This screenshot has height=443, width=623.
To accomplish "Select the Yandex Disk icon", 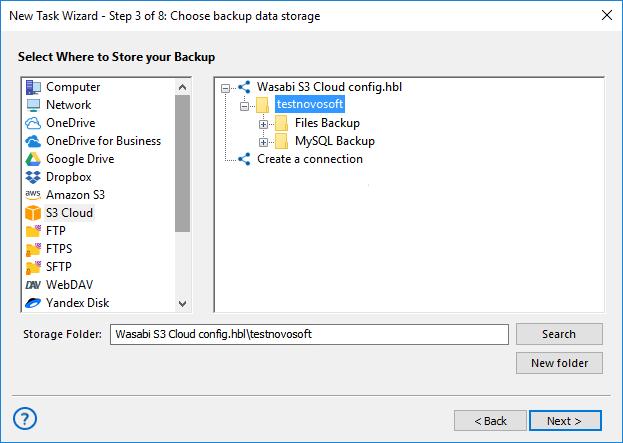I will [33, 303].
